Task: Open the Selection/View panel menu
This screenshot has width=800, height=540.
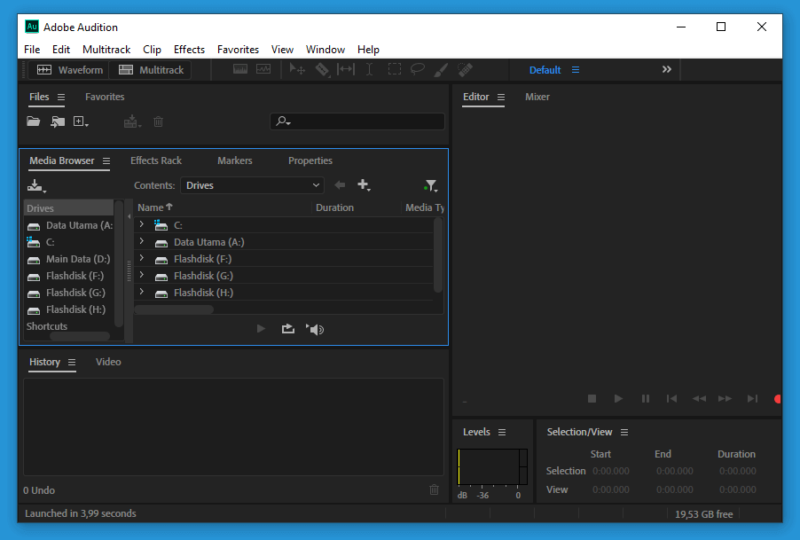Action: point(624,432)
